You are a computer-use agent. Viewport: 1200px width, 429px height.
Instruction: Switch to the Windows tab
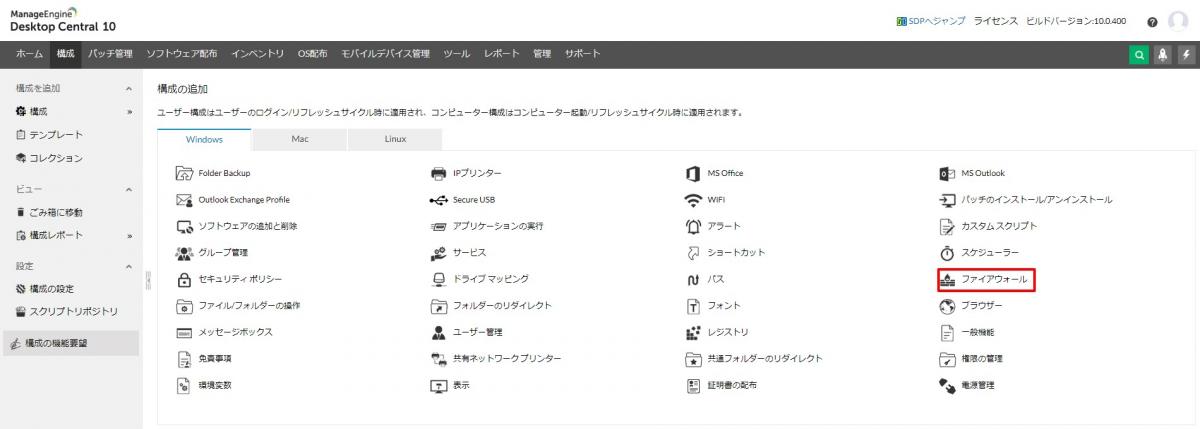pos(204,139)
